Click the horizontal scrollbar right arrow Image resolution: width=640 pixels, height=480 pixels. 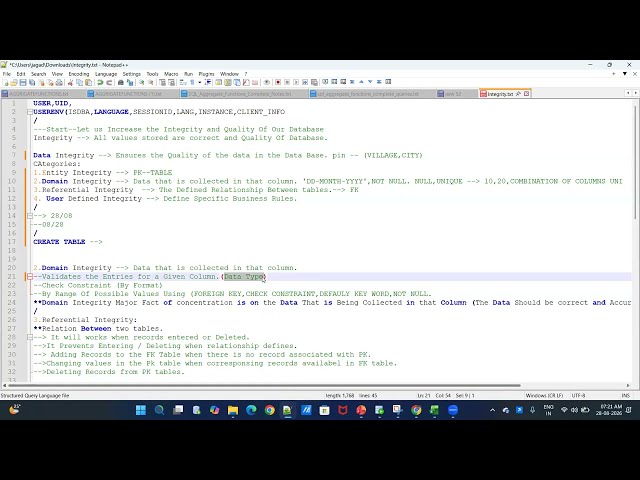click(628, 385)
